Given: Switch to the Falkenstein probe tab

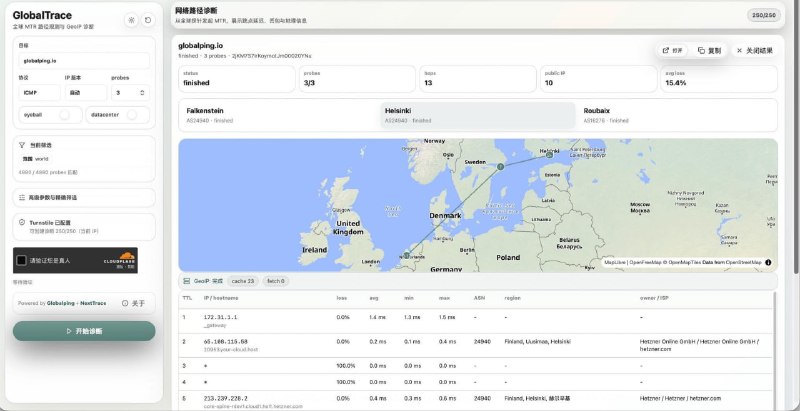Looking at the screenshot, I should tap(278, 115).
